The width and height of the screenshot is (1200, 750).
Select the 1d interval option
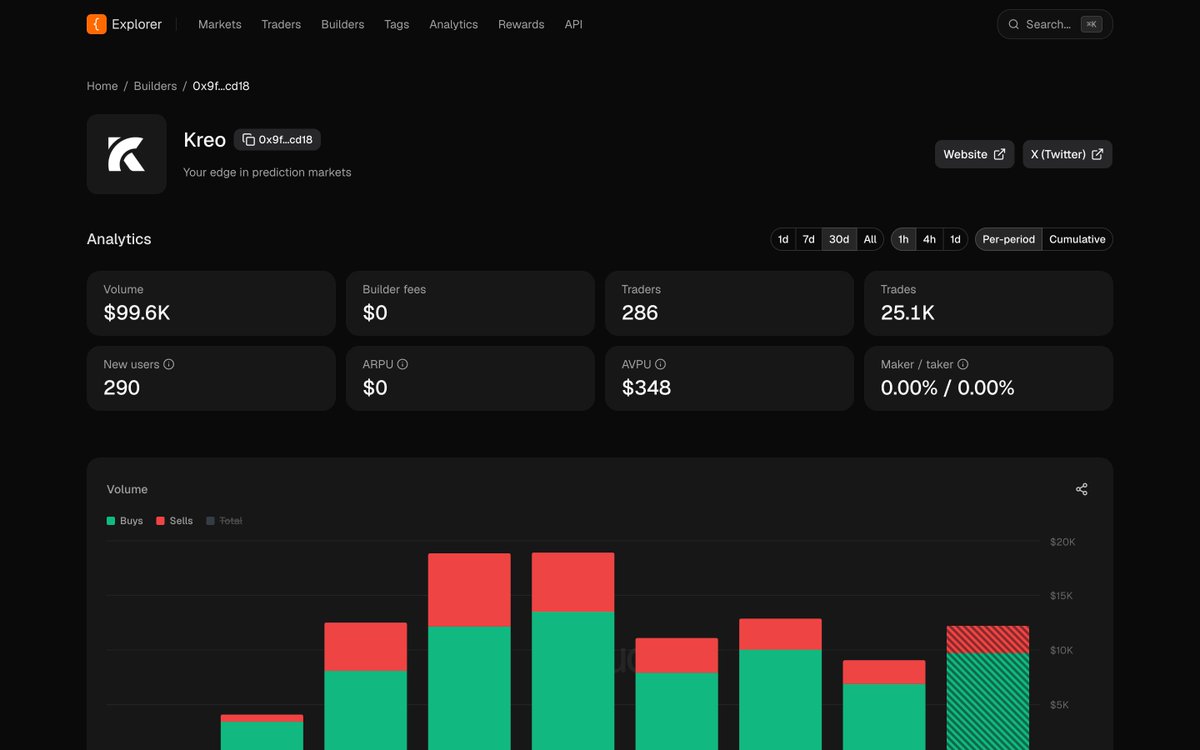pos(955,239)
